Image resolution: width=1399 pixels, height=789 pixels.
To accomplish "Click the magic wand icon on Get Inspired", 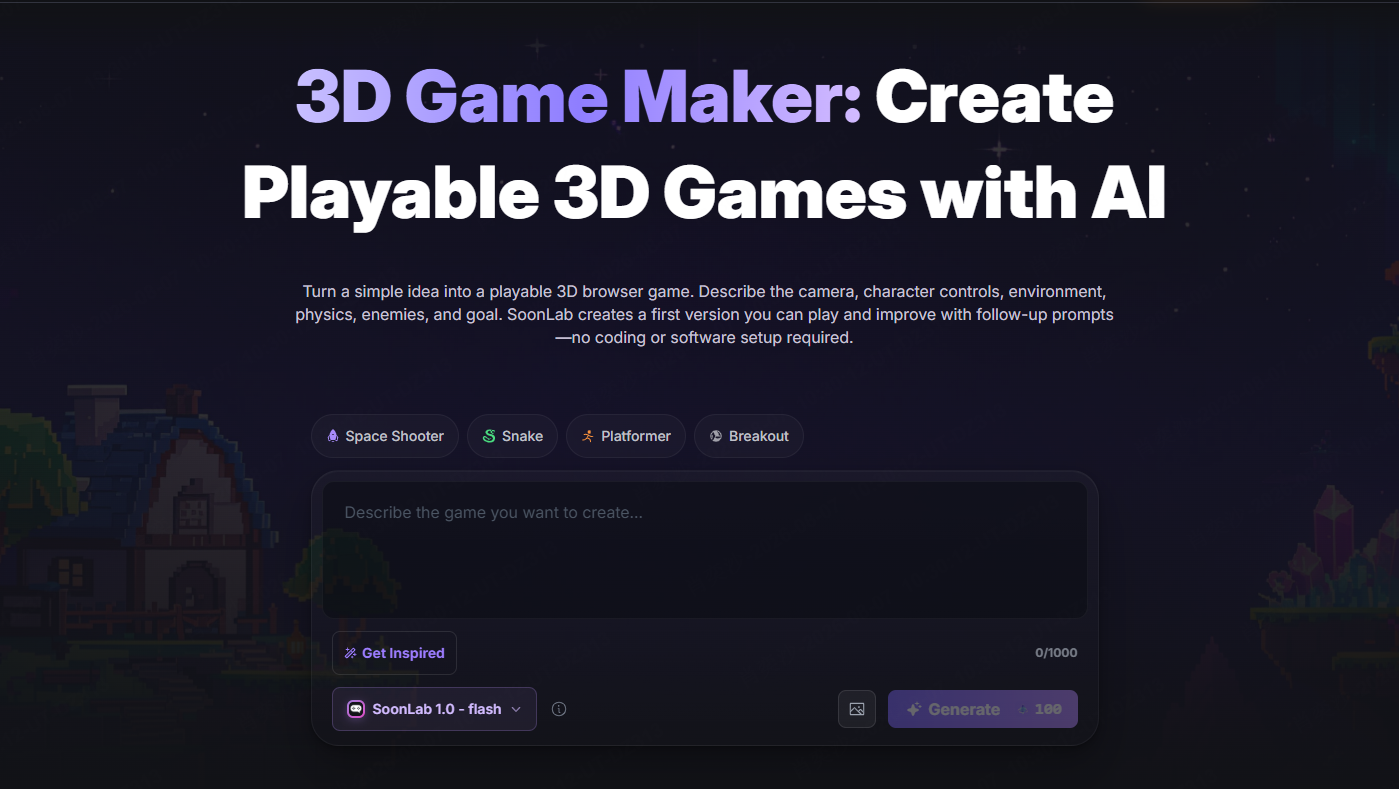I will tap(350, 653).
